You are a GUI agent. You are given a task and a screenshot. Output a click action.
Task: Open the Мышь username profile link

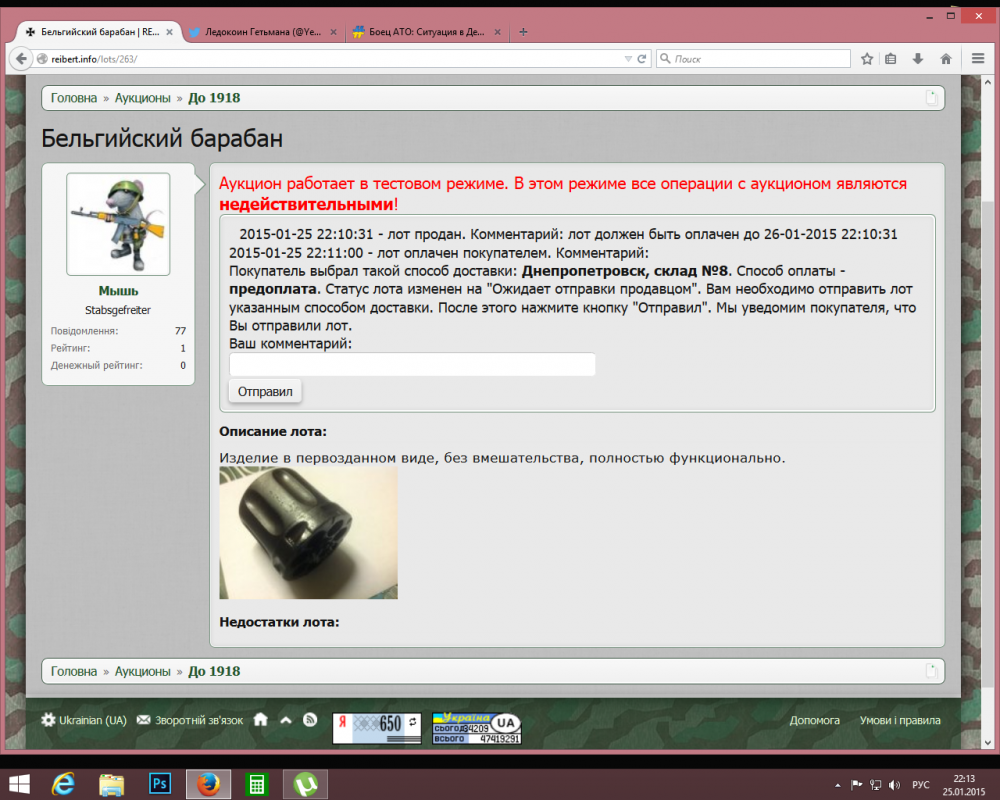(118, 291)
